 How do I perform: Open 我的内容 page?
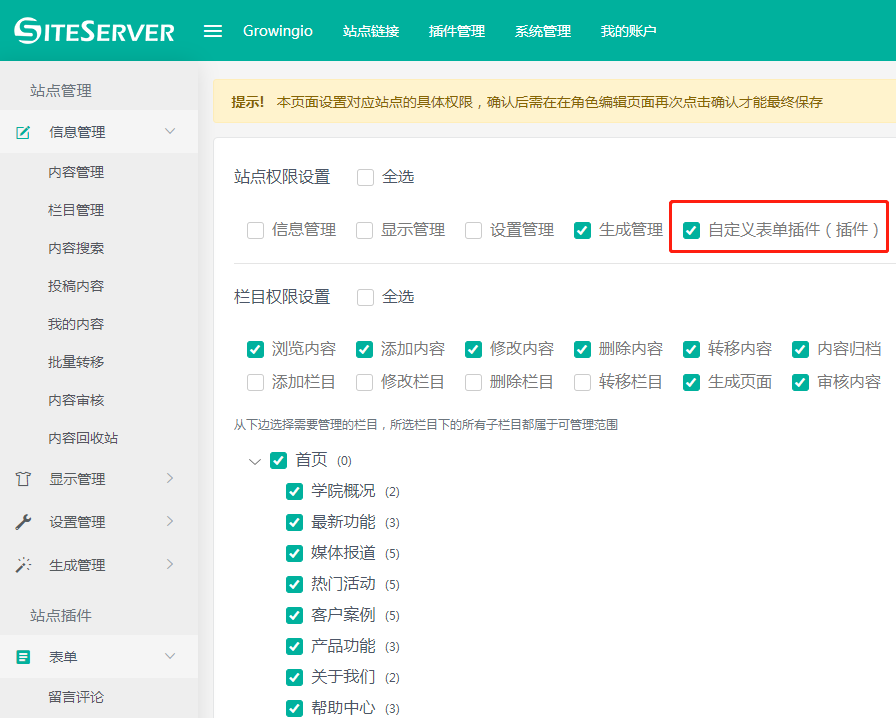click(76, 324)
